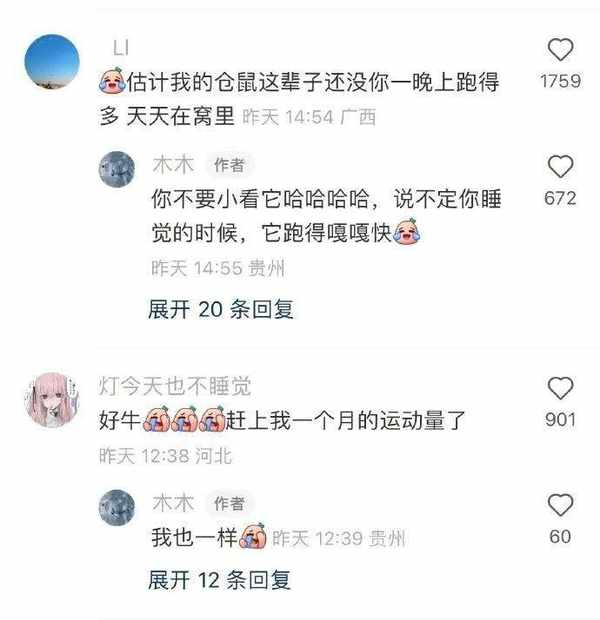Open 木木's avatar in the first reply

[x=117, y=169]
